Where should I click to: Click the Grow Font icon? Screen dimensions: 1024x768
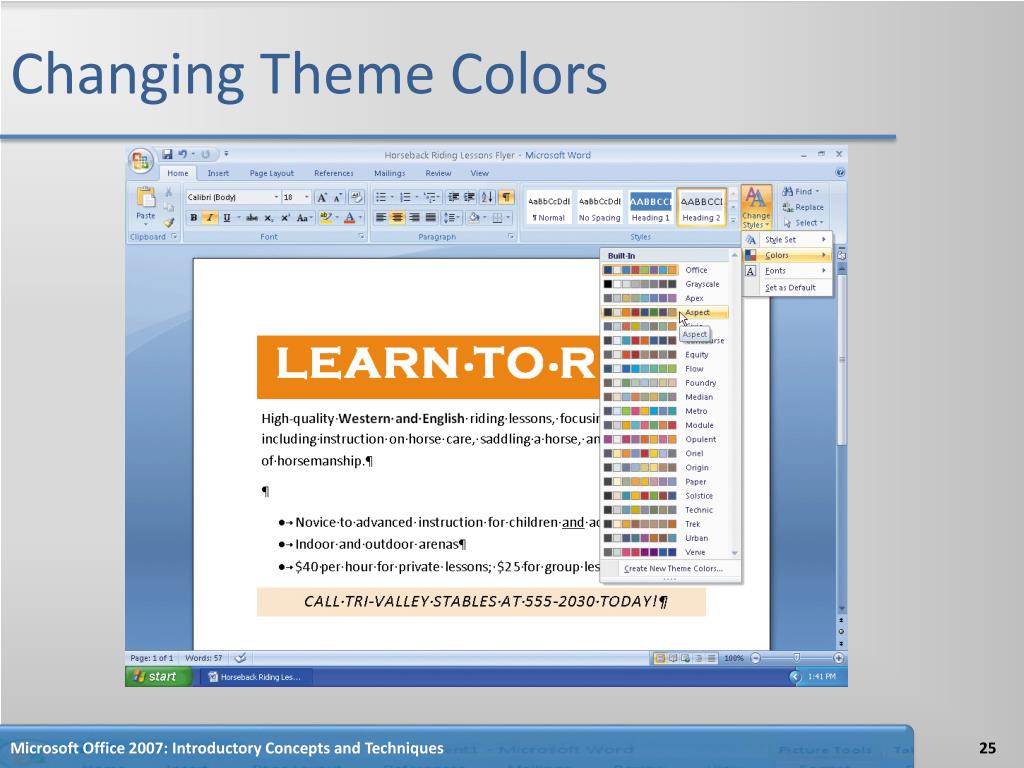322,197
